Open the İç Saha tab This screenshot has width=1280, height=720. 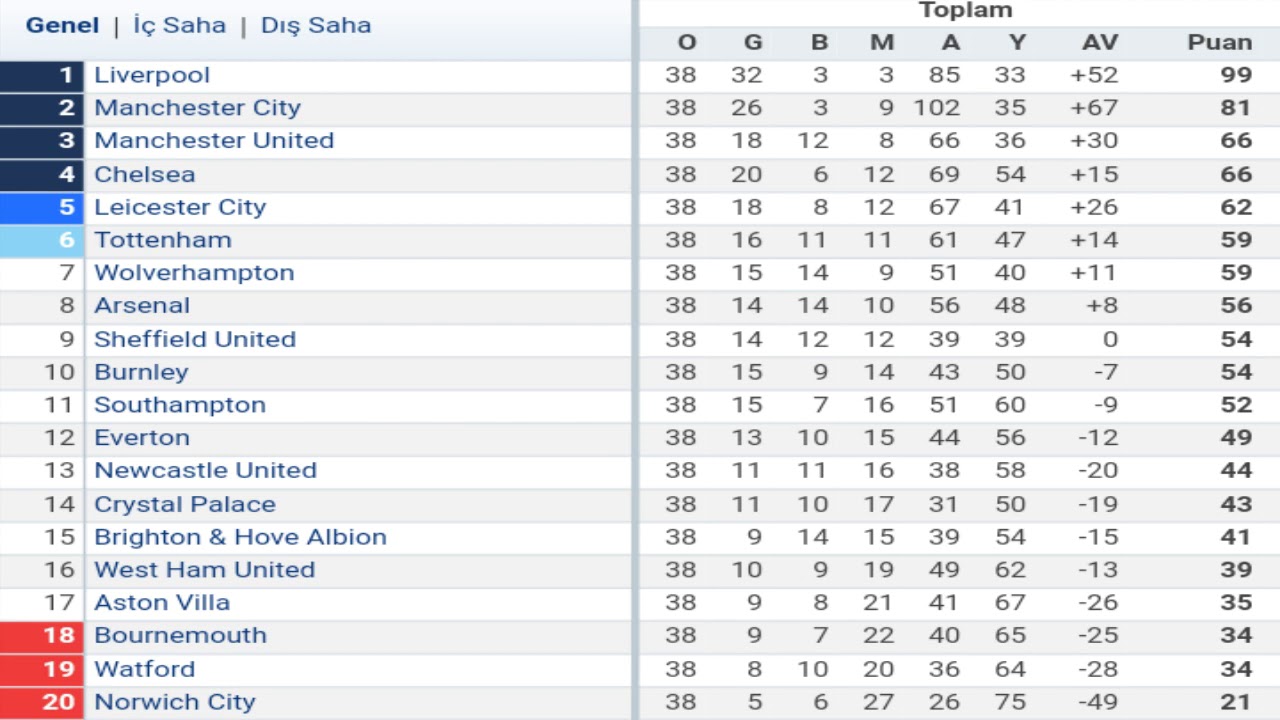179,26
